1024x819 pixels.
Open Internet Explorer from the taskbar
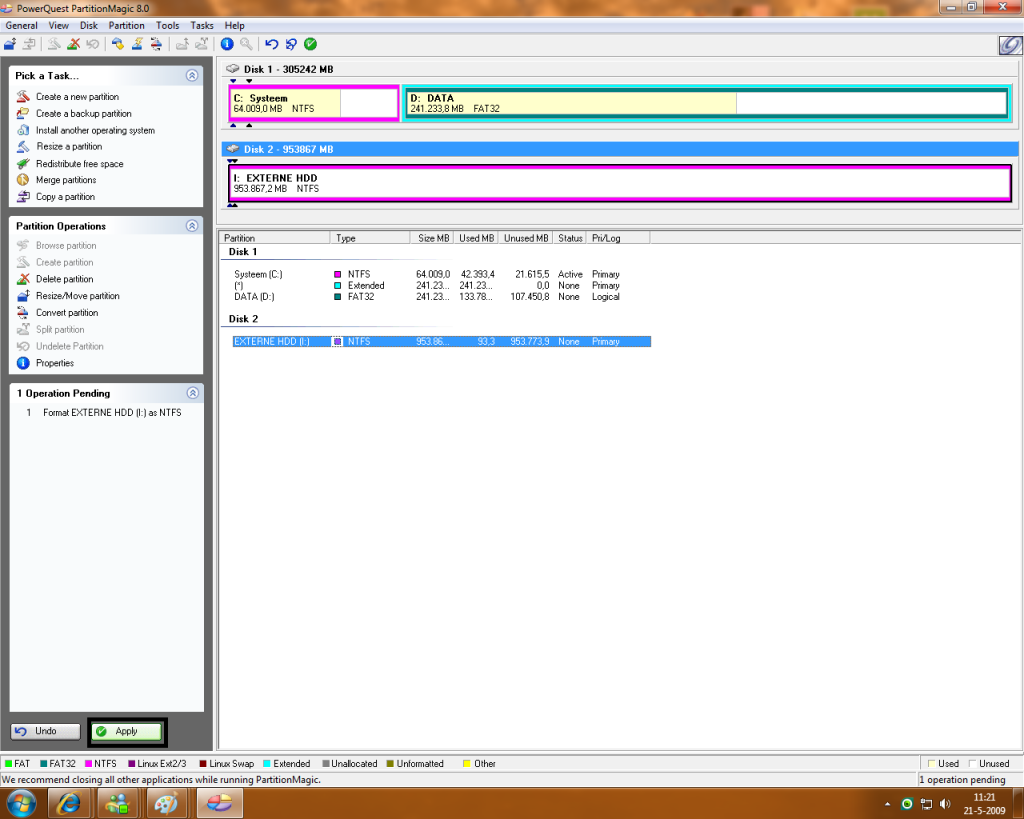[69, 803]
